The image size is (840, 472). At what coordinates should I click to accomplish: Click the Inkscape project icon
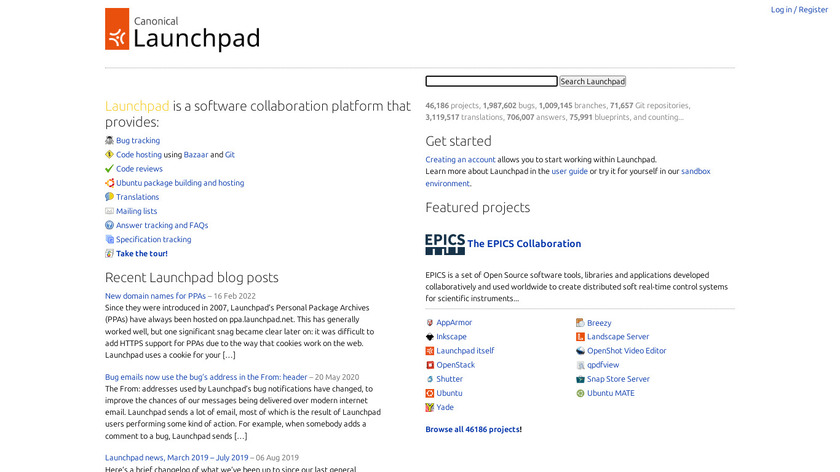pos(429,336)
